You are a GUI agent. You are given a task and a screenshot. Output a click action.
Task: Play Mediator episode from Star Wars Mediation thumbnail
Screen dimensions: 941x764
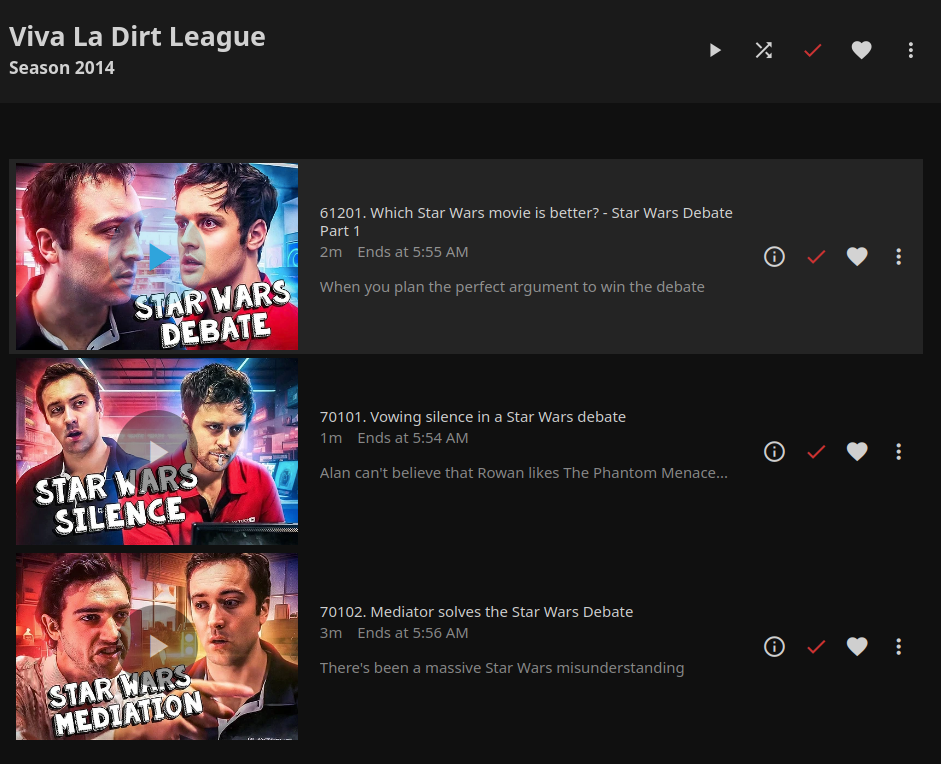157,646
